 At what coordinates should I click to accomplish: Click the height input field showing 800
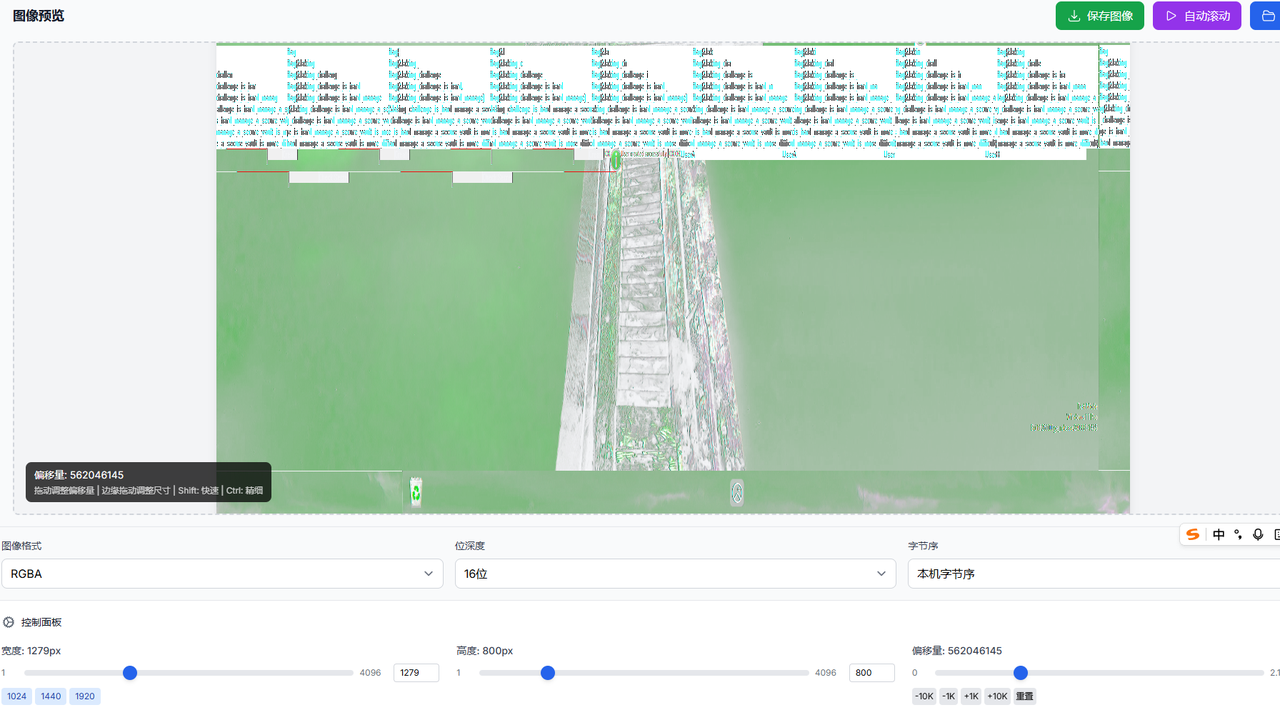[871, 673]
